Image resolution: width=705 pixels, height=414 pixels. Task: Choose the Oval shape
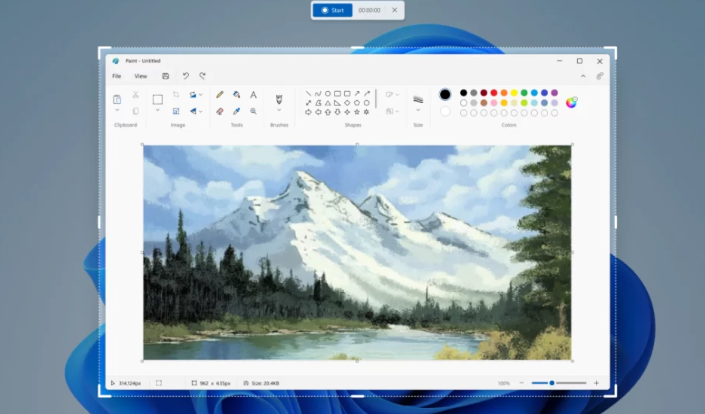click(328, 93)
